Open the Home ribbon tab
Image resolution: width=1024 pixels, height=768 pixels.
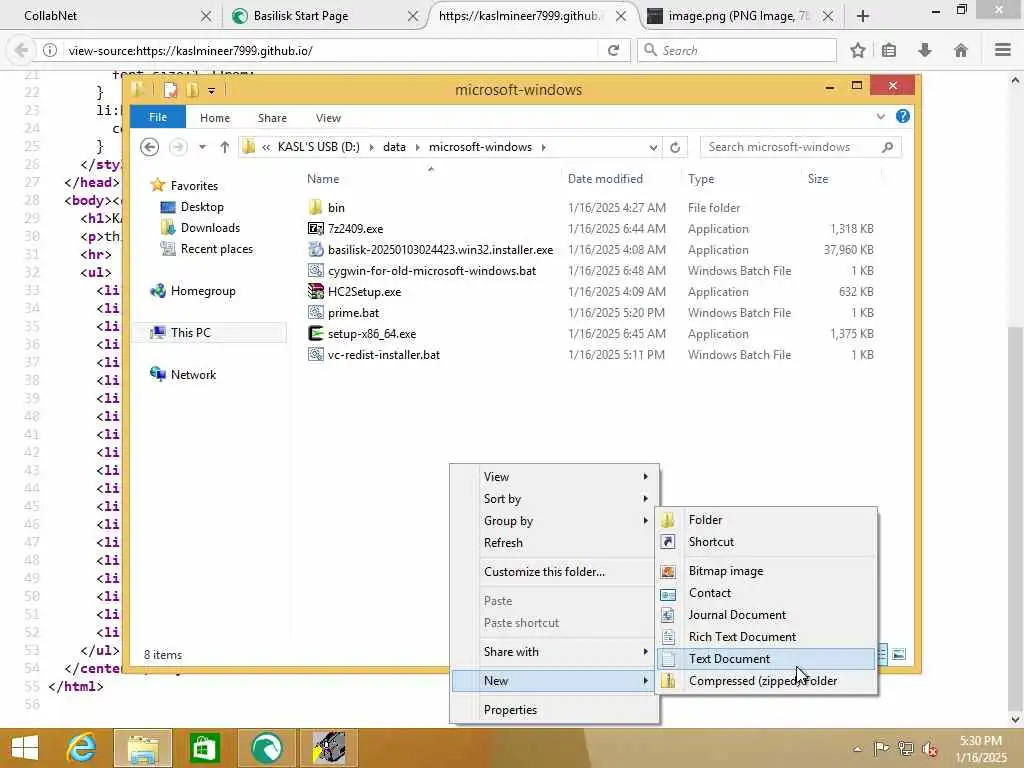click(215, 118)
